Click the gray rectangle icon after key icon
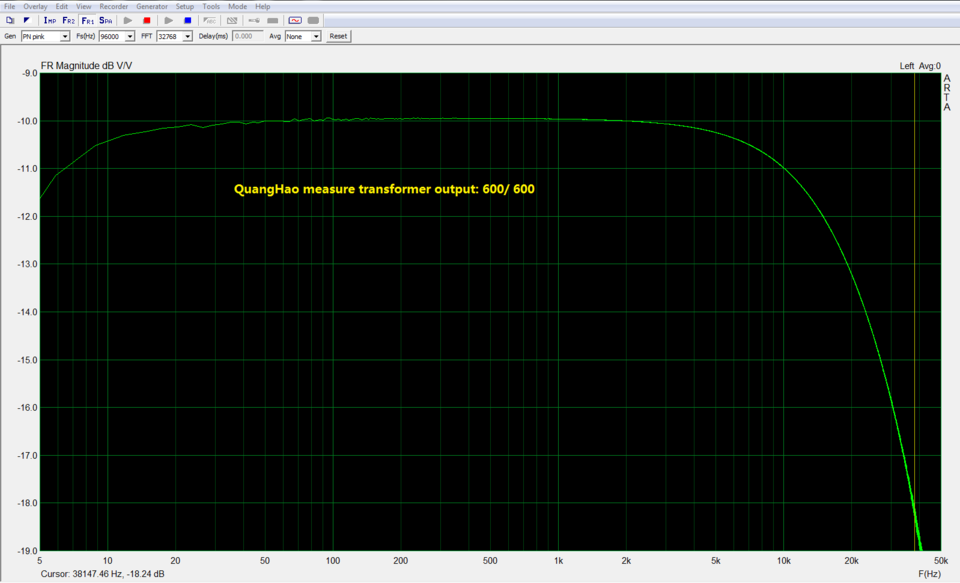 pos(273,20)
